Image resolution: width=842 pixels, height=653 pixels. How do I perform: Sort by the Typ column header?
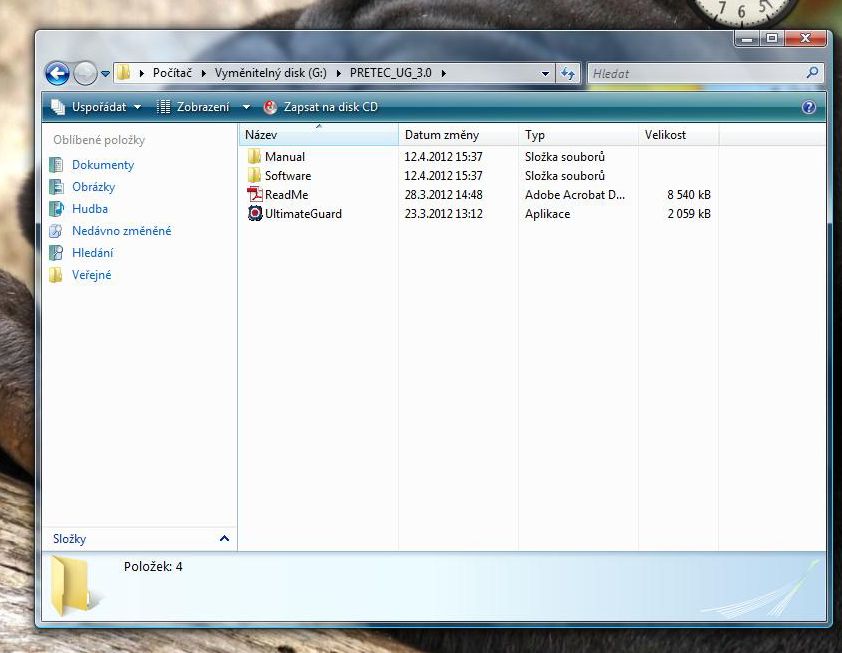coord(578,135)
